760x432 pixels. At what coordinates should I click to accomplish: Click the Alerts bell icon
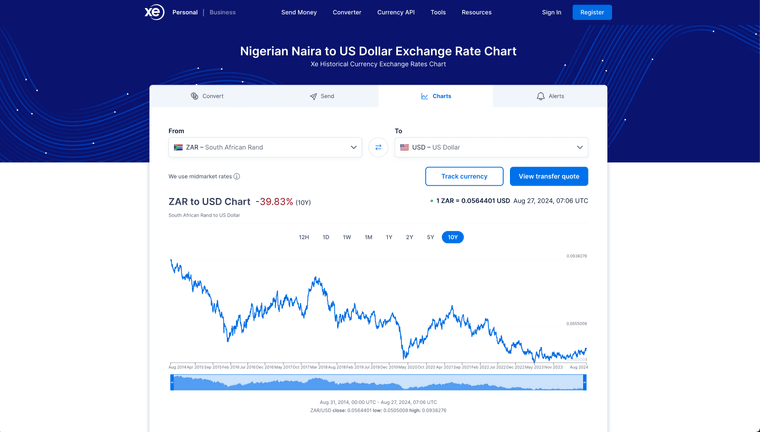tap(541, 96)
